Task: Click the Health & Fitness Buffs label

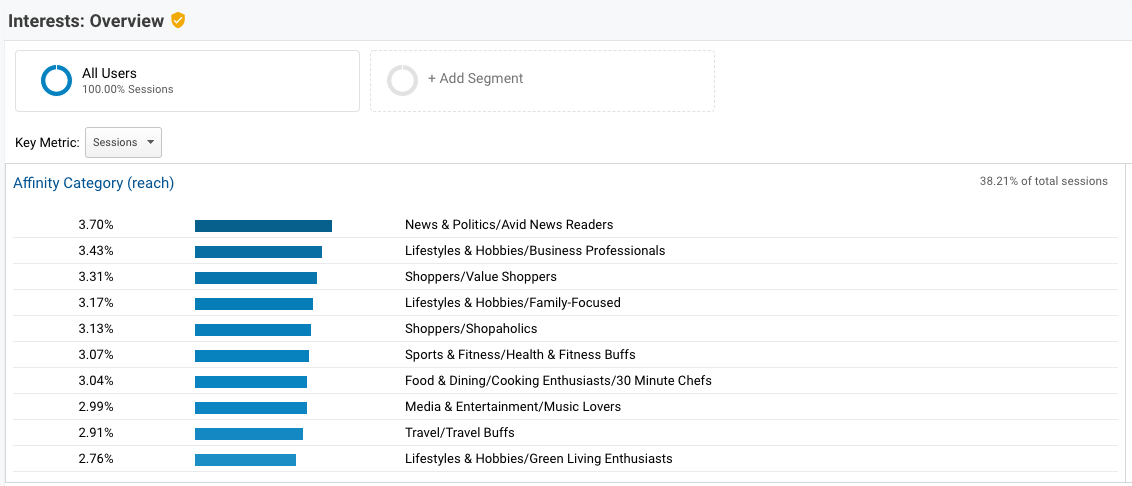Action: tap(519, 355)
